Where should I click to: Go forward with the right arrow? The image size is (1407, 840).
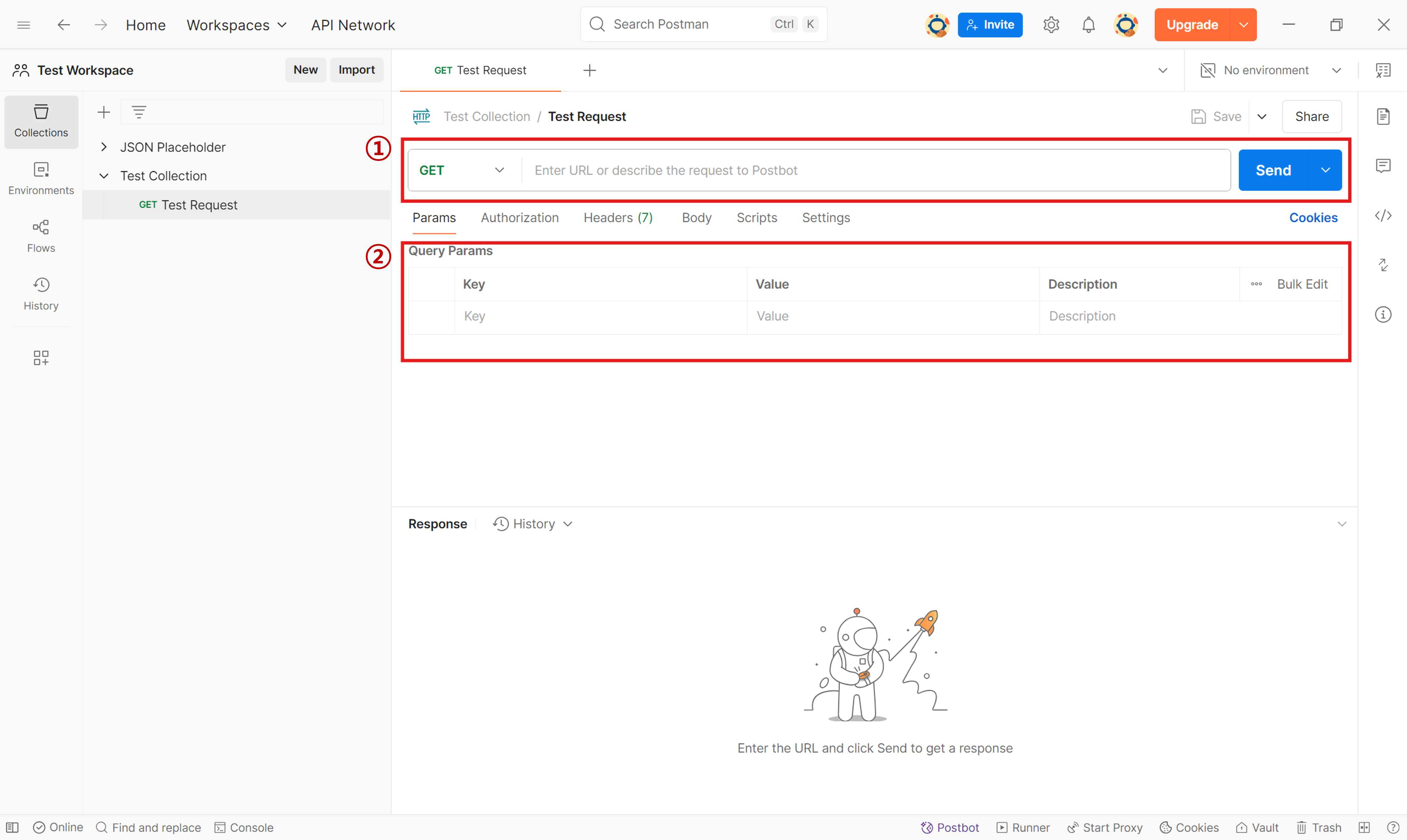[x=101, y=25]
